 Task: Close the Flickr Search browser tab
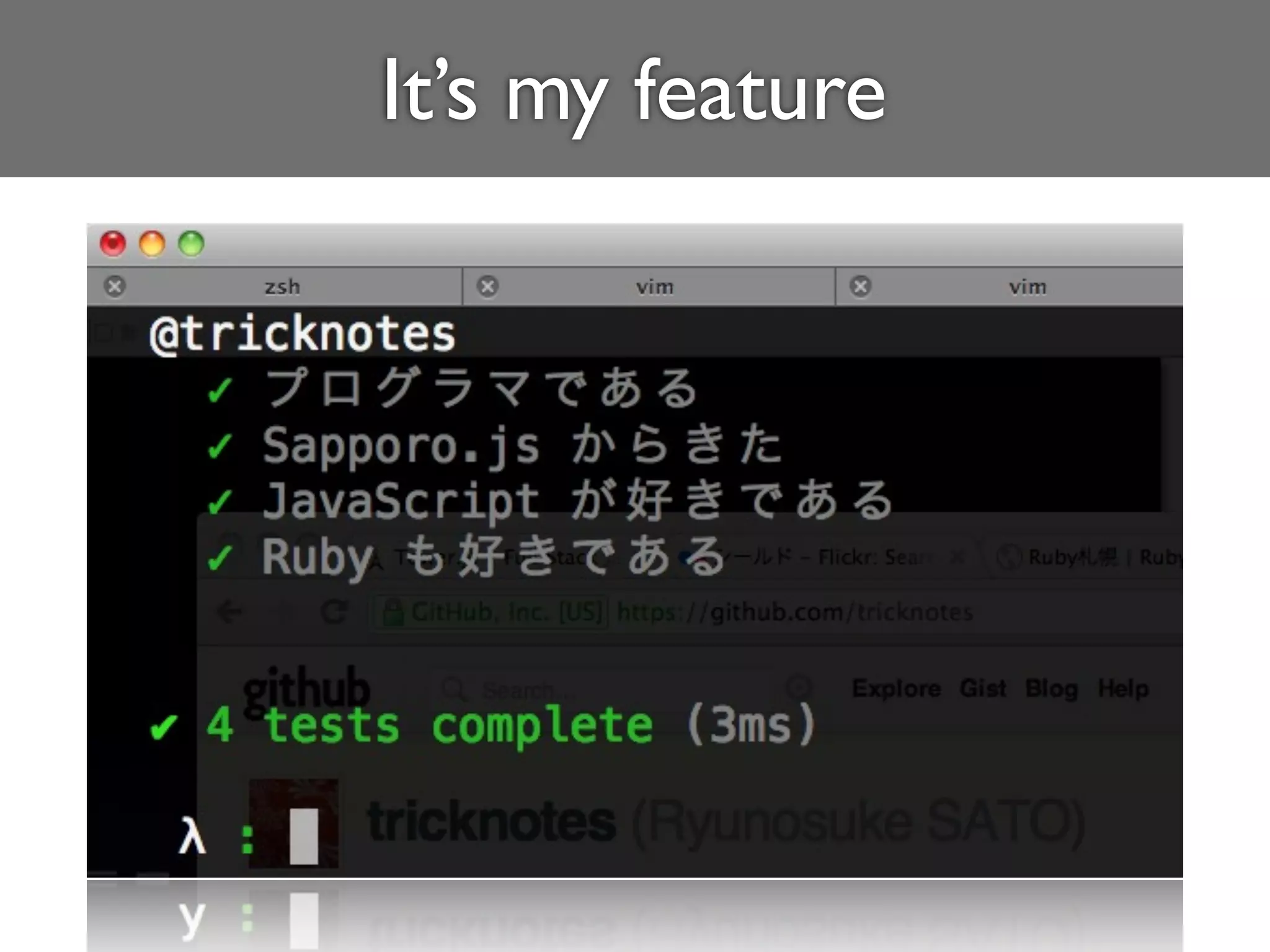coord(958,557)
